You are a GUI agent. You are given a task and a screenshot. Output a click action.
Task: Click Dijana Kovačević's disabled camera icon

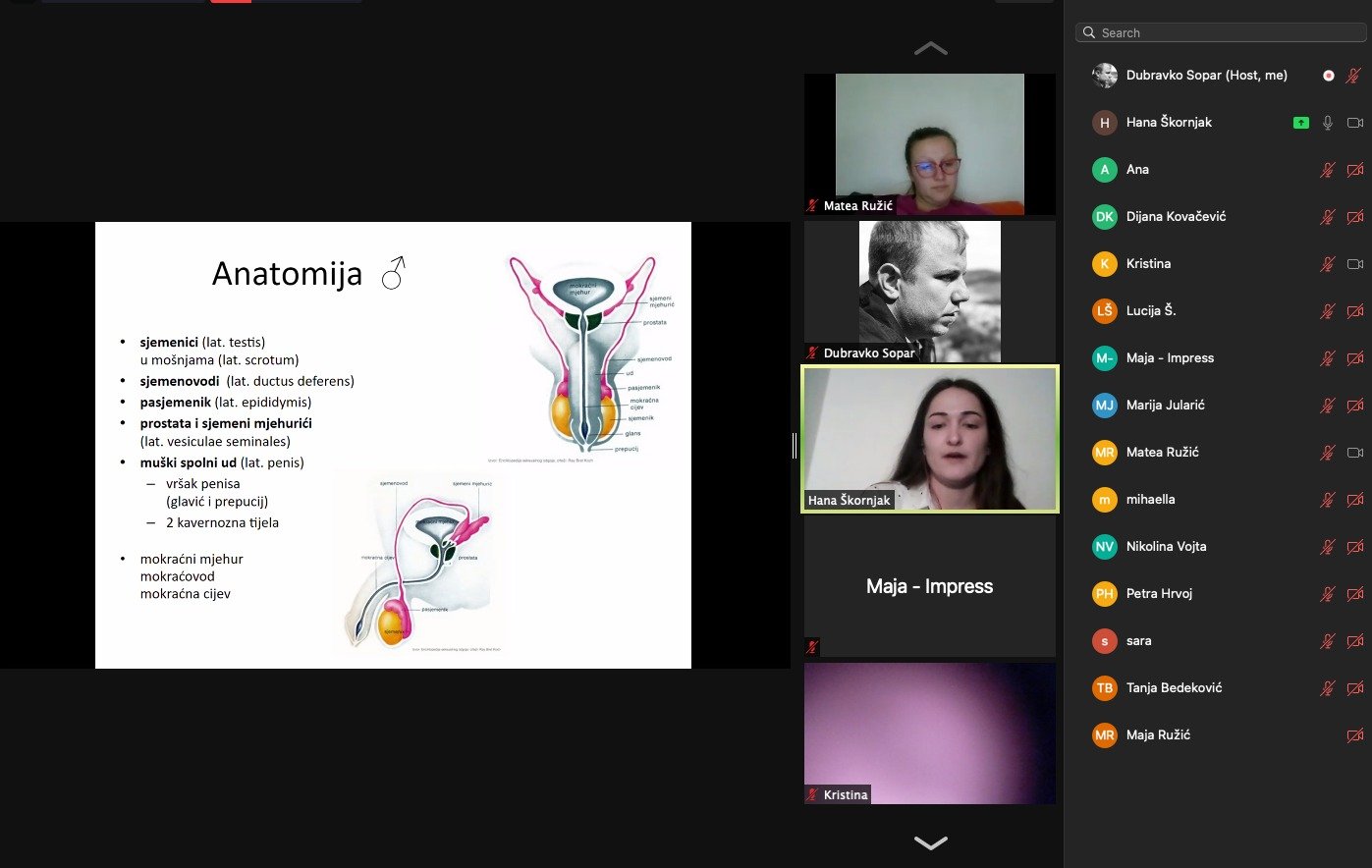coord(1355,217)
